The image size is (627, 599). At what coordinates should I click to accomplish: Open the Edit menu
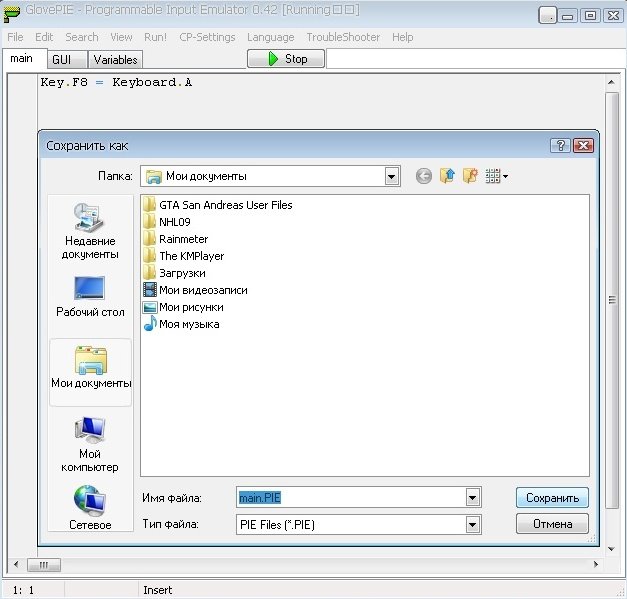click(x=44, y=37)
